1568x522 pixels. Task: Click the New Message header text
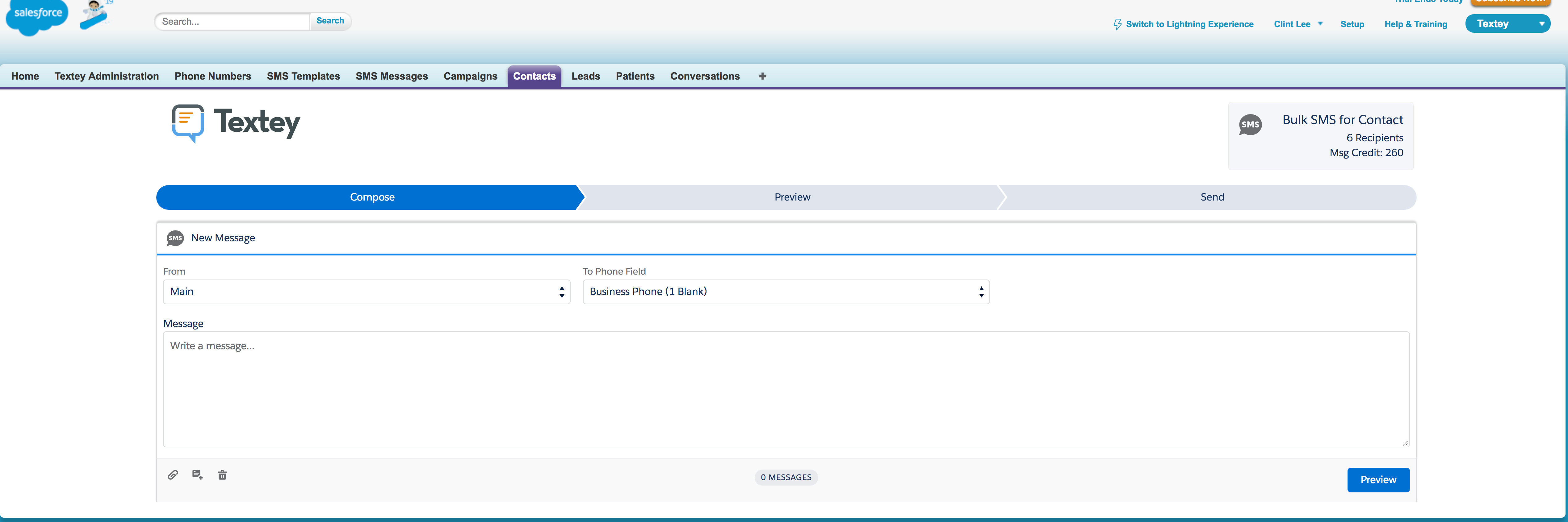click(223, 238)
